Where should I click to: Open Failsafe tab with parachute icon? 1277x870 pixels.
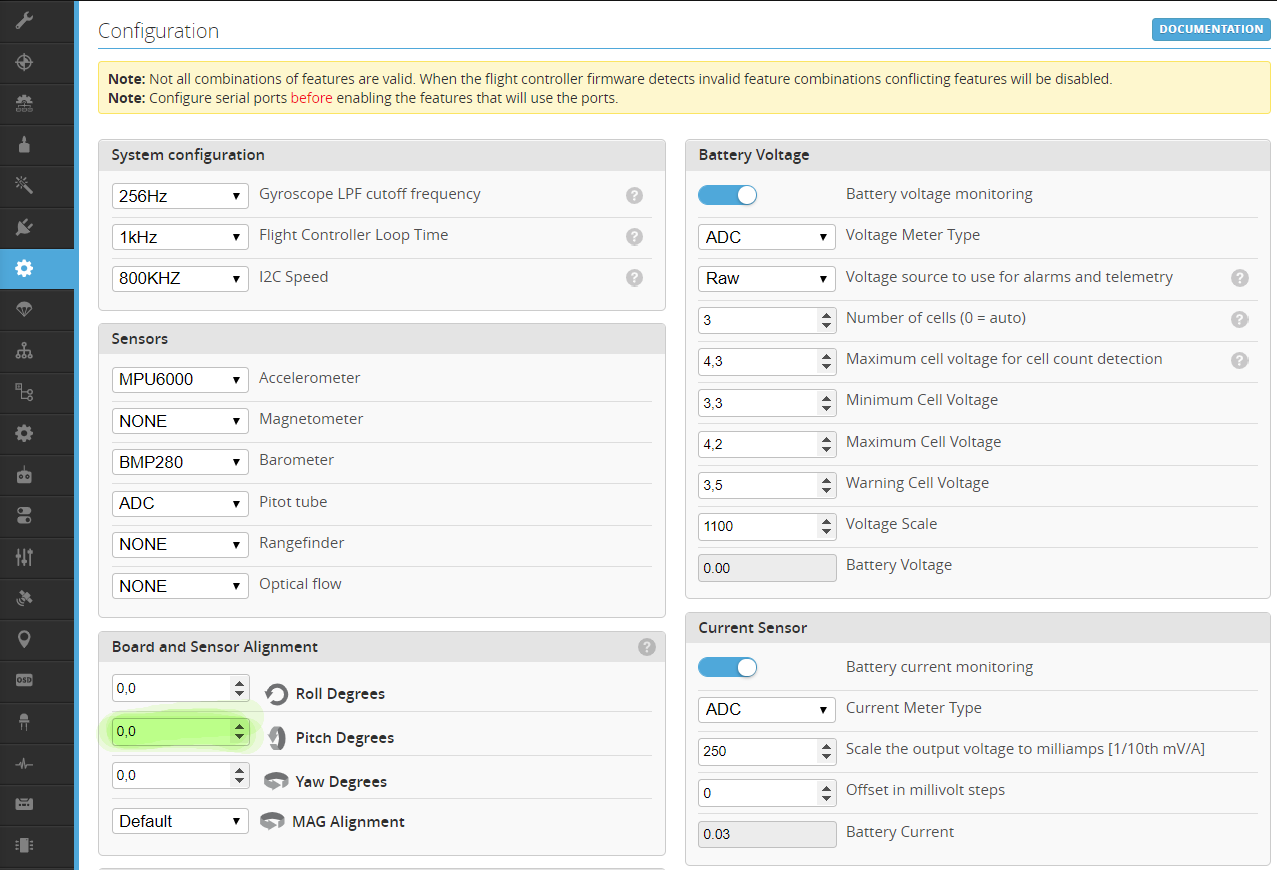(24, 310)
